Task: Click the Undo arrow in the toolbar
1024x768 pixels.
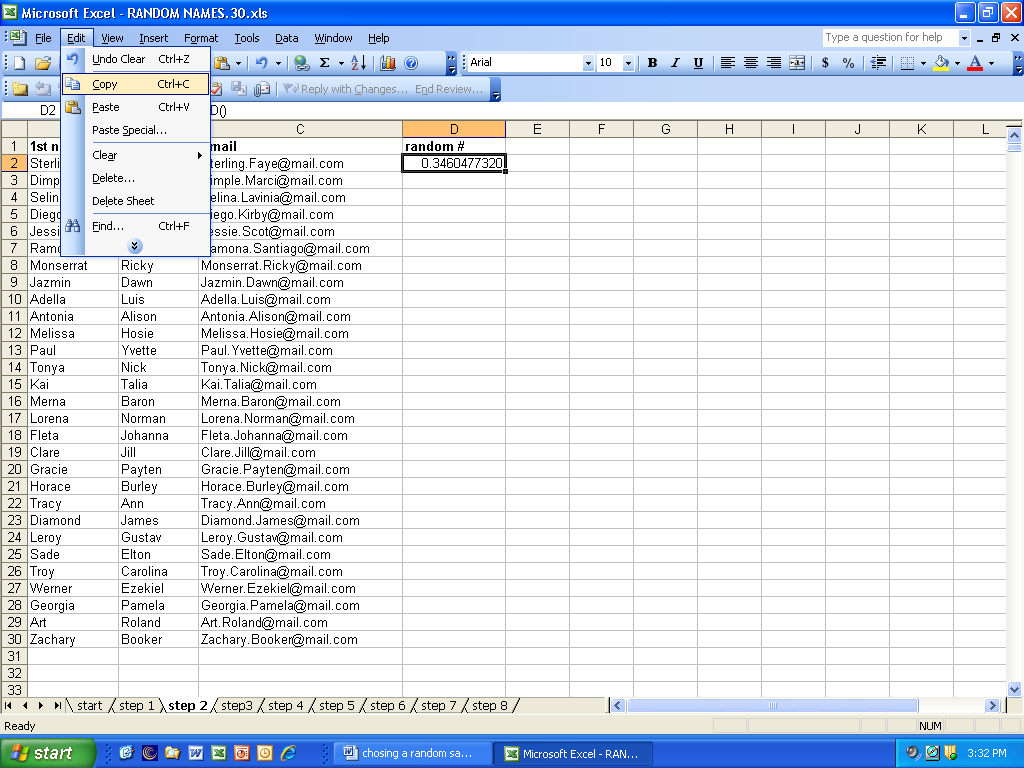Action: 261,63
